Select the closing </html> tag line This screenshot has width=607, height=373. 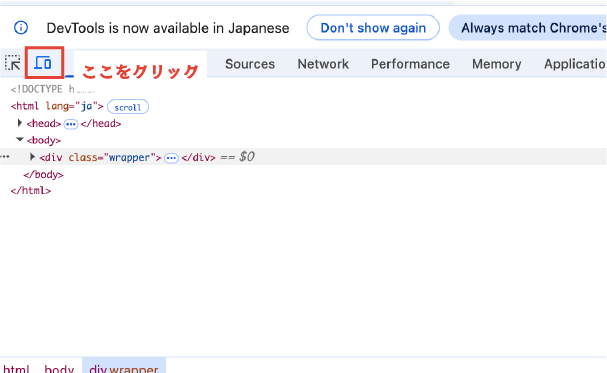tap(31, 191)
